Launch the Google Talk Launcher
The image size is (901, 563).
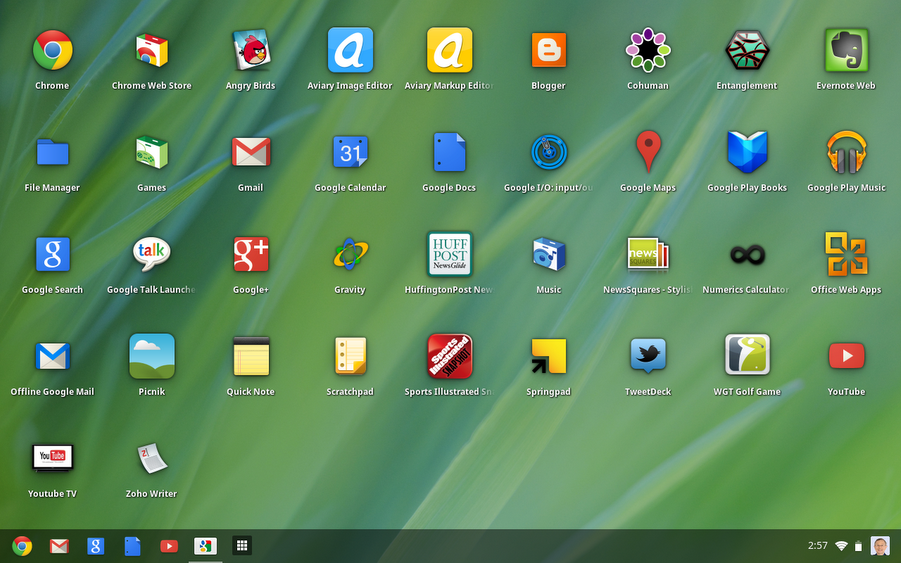[x=152, y=254]
